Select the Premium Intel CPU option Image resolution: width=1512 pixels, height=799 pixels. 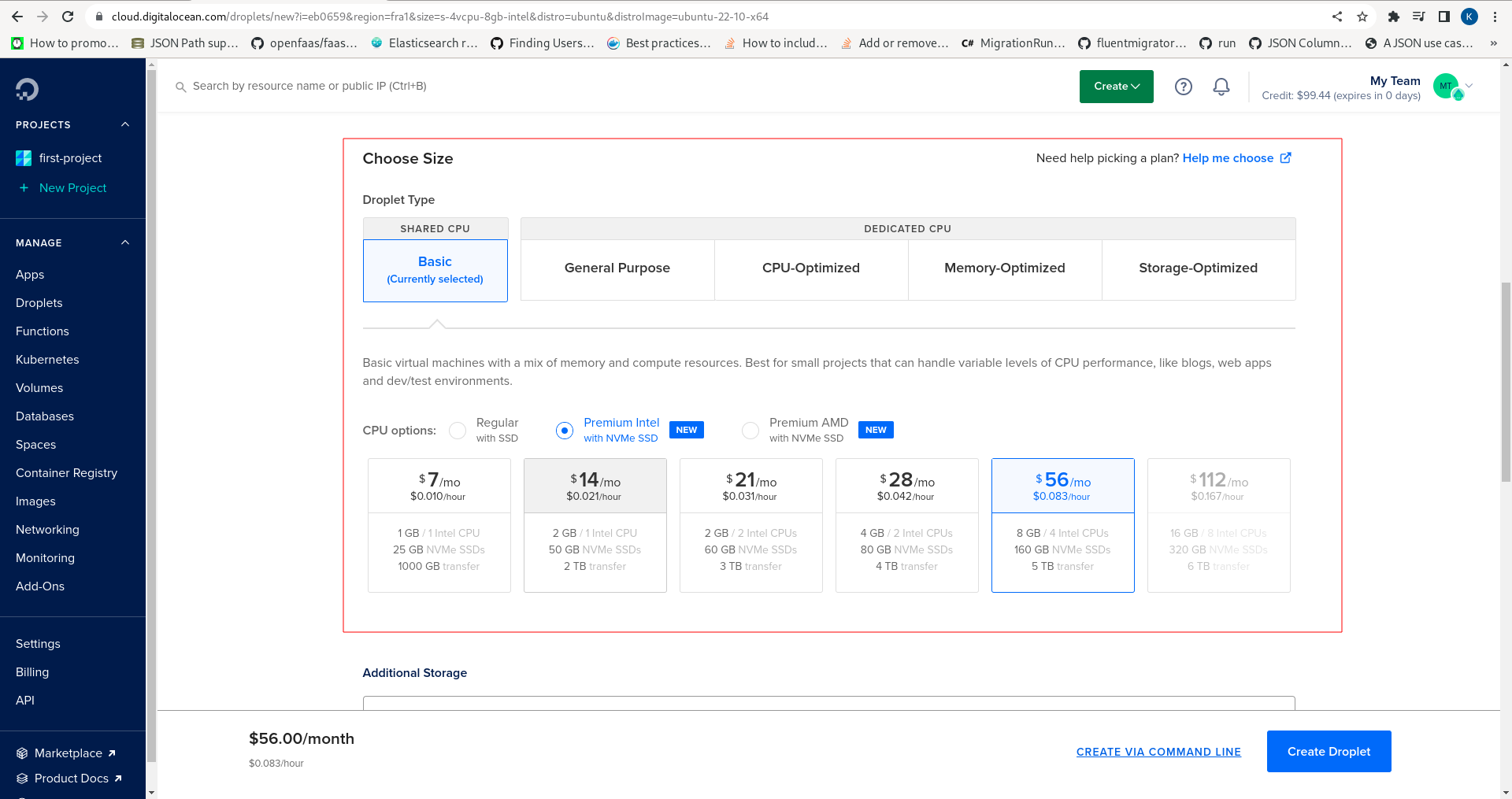pyautogui.click(x=565, y=431)
